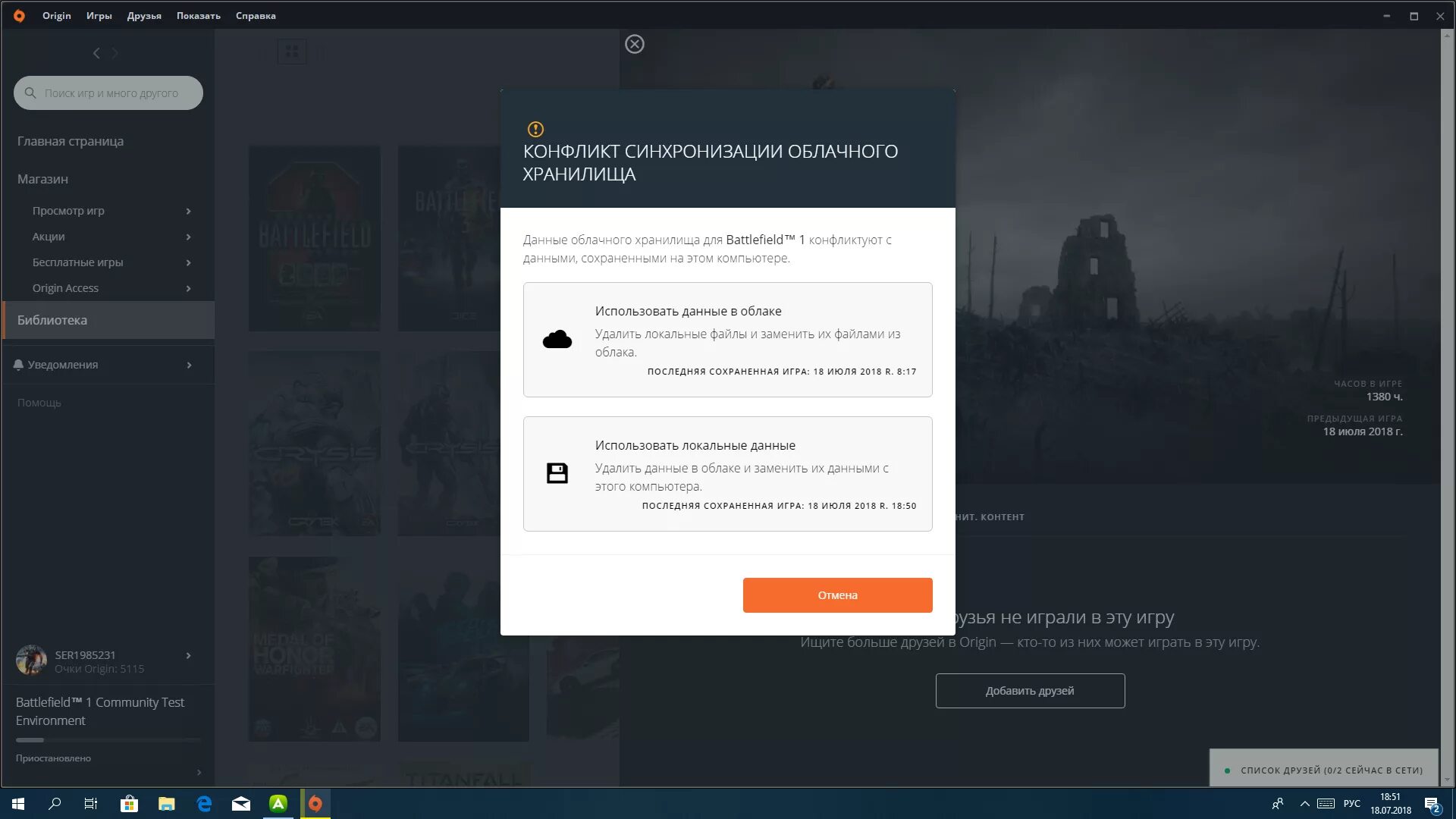Expand the Origin Access submenu
This screenshot has height=819, width=1456.
[x=188, y=288]
